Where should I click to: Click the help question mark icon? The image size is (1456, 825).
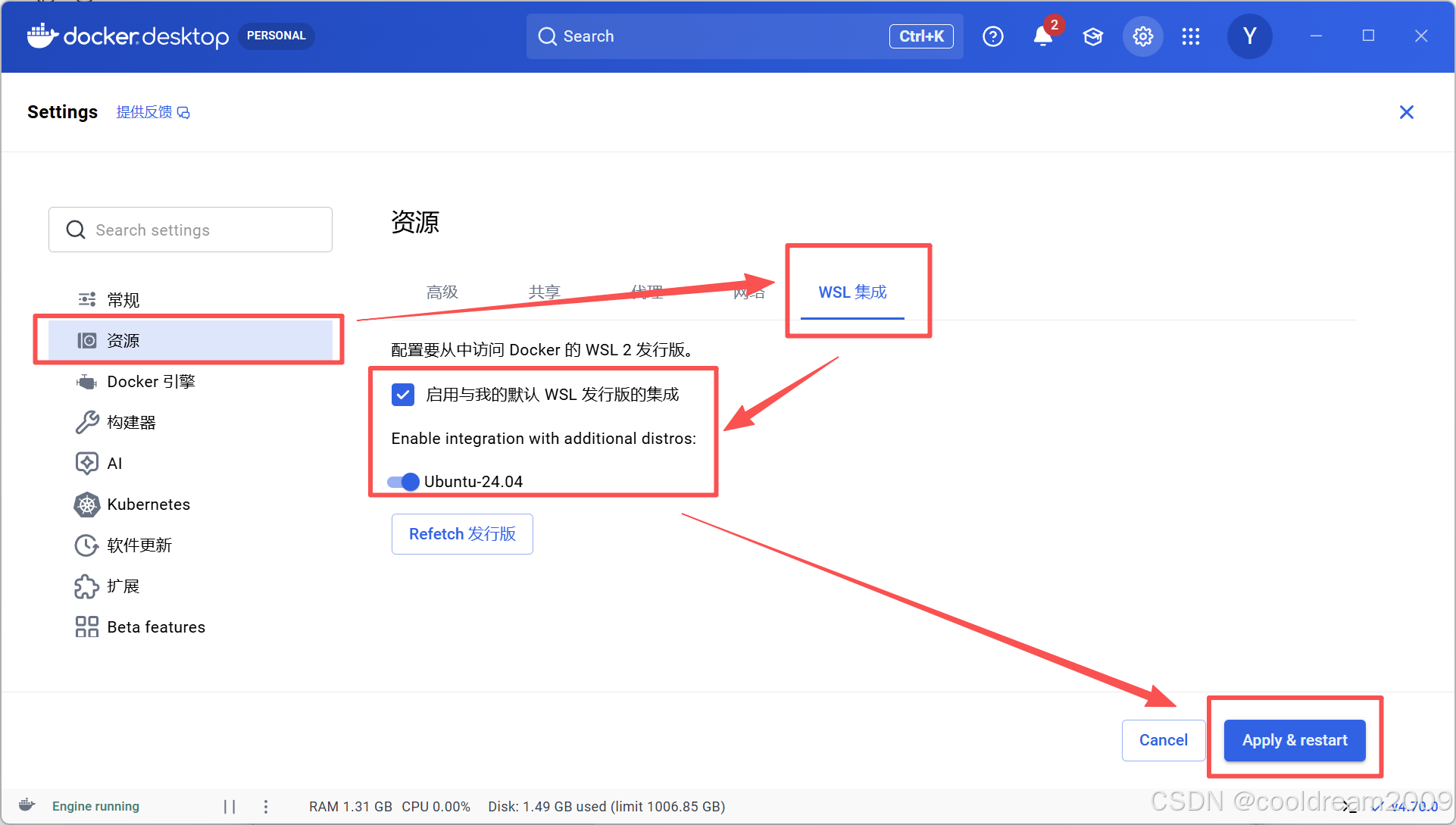(x=992, y=36)
